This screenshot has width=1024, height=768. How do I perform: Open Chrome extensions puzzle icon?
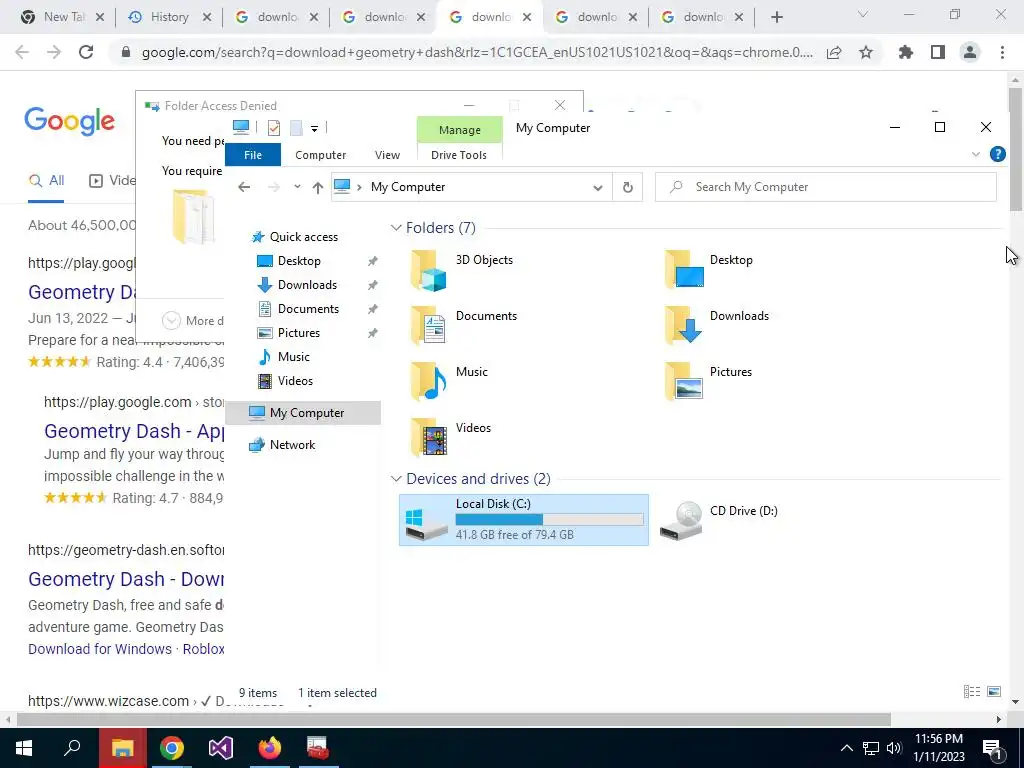pos(905,52)
